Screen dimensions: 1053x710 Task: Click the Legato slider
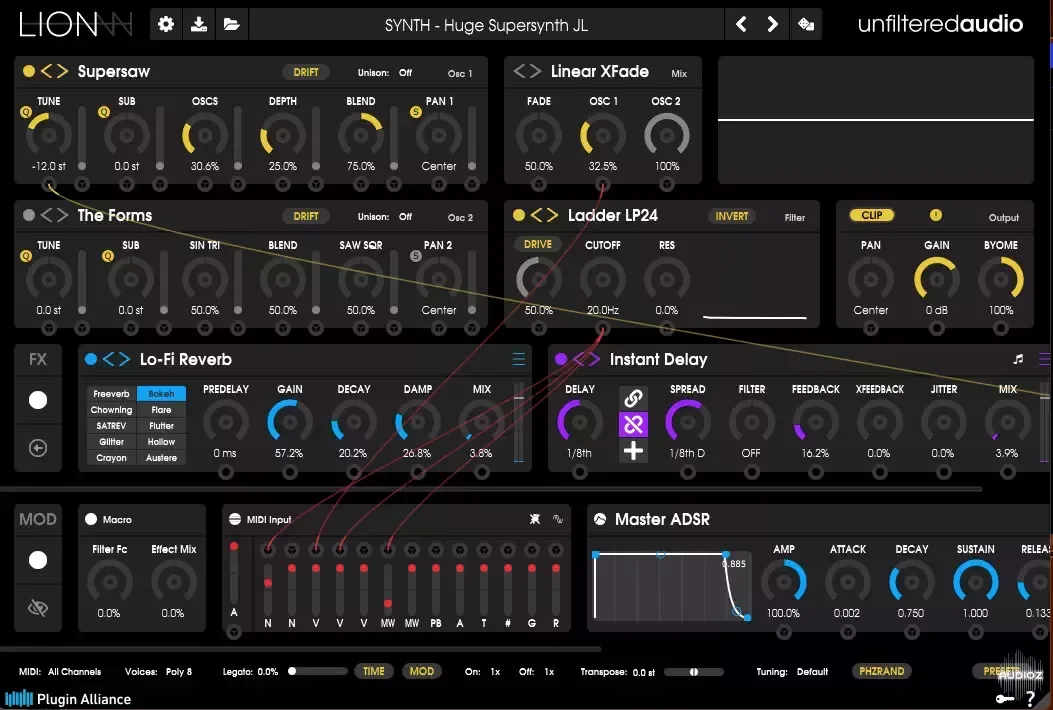click(x=317, y=671)
